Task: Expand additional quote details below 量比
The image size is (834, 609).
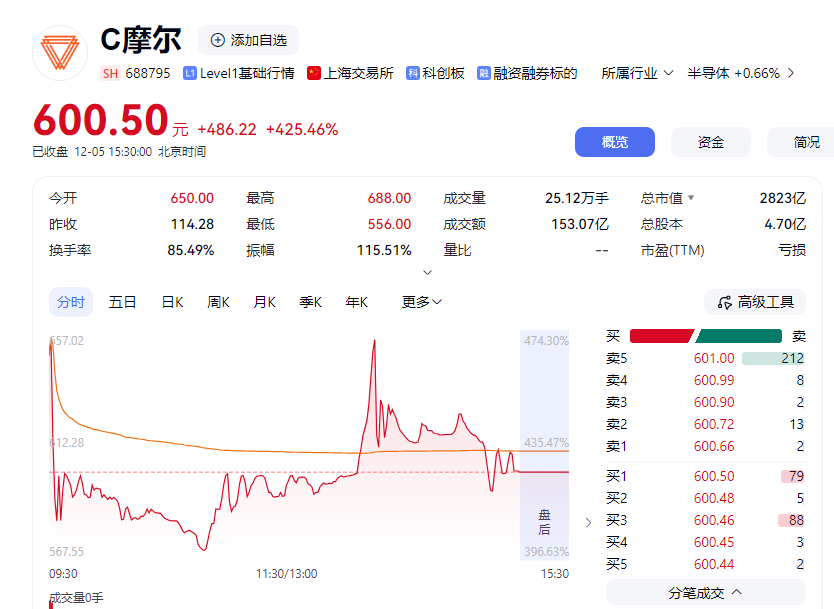Action: point(429,272)
